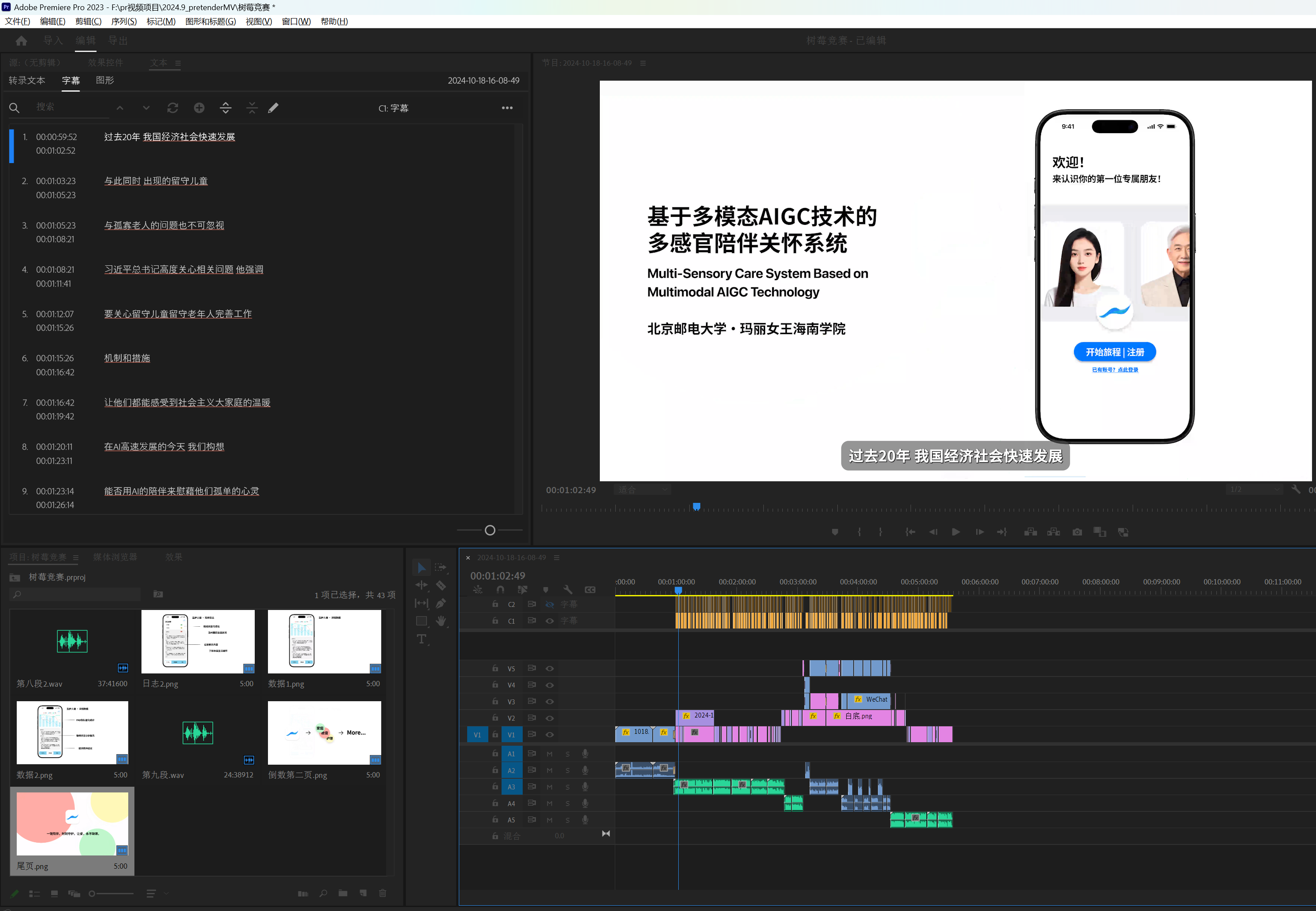Open the caption panel three-dots menu
The image size is (1316, 911).
[x=507, y=108]
